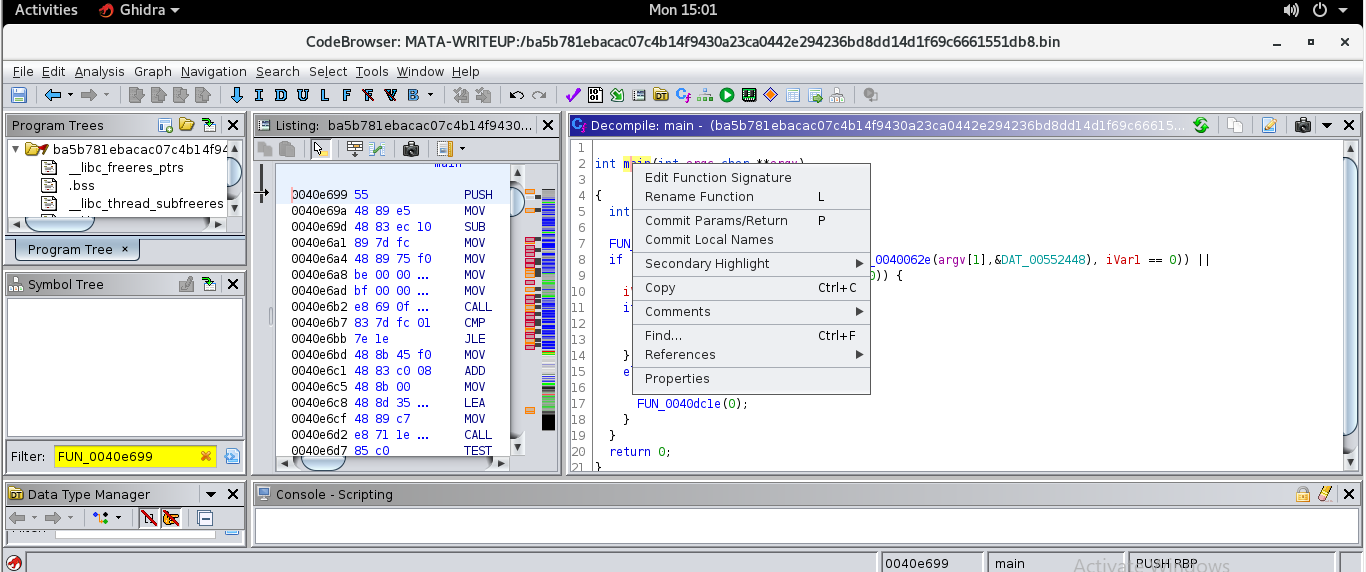Take a Decompile panel snapshot with camera icon
The width and height of the screenshot is (1366, 572).
1303,125
